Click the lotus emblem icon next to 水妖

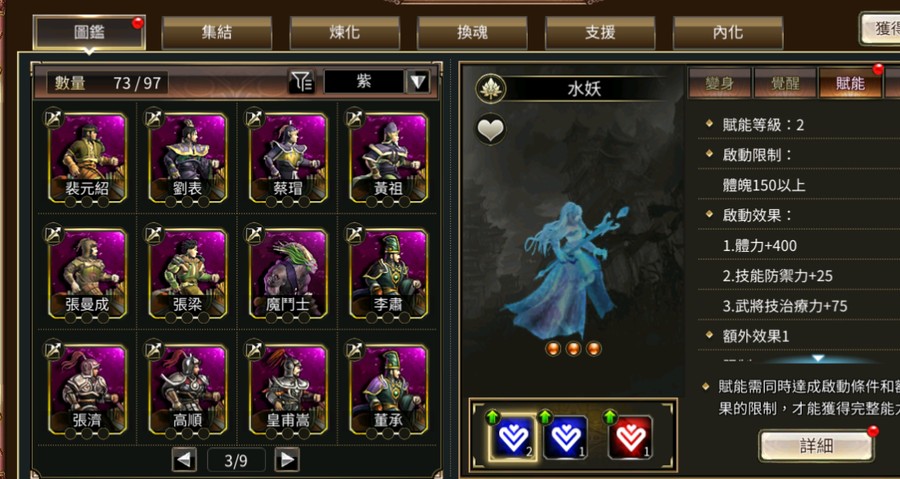tap(490, 89)
